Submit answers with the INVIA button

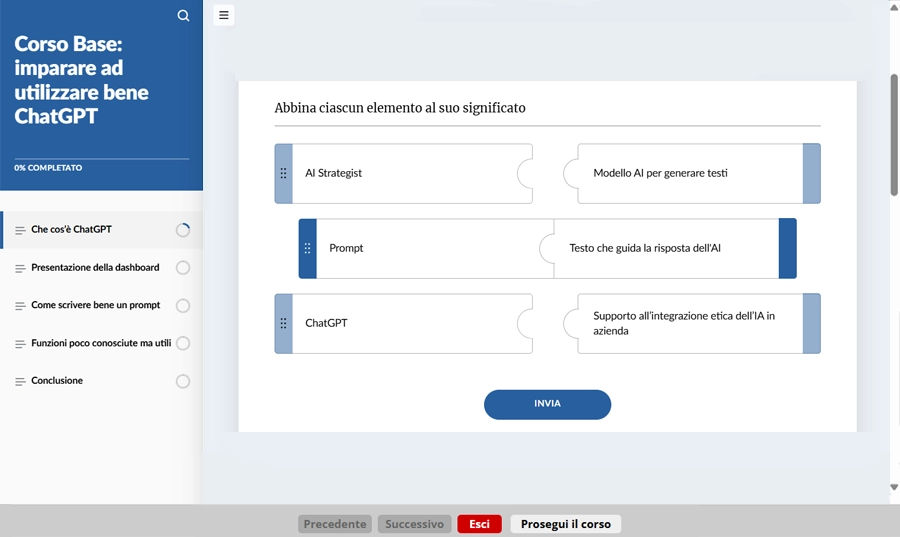548,404
